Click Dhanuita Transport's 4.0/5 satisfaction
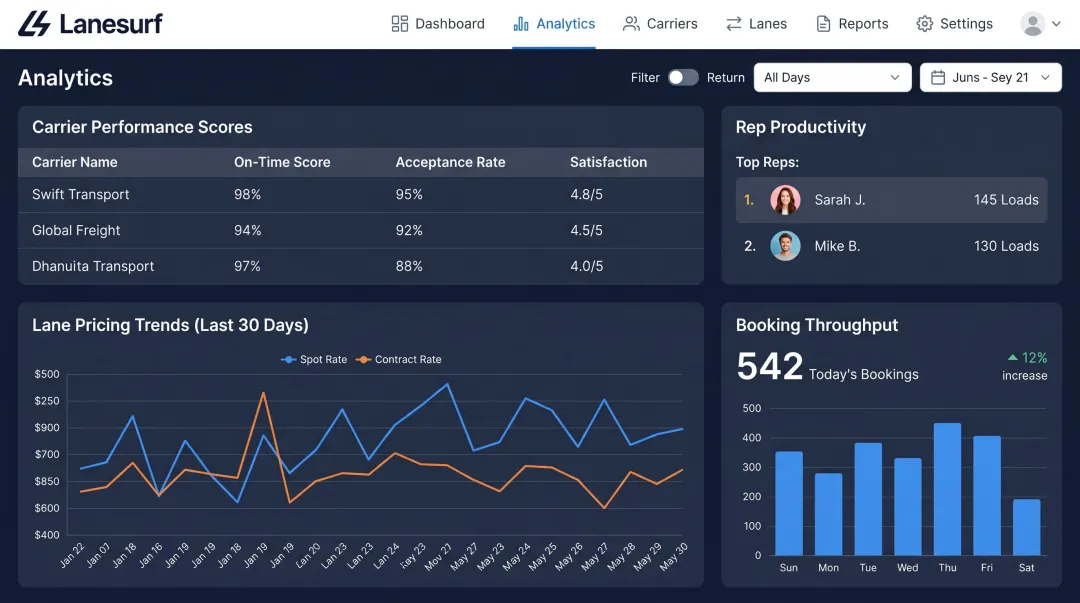The height and width of the screenshot is (603, 1080). tap(586, 266)
